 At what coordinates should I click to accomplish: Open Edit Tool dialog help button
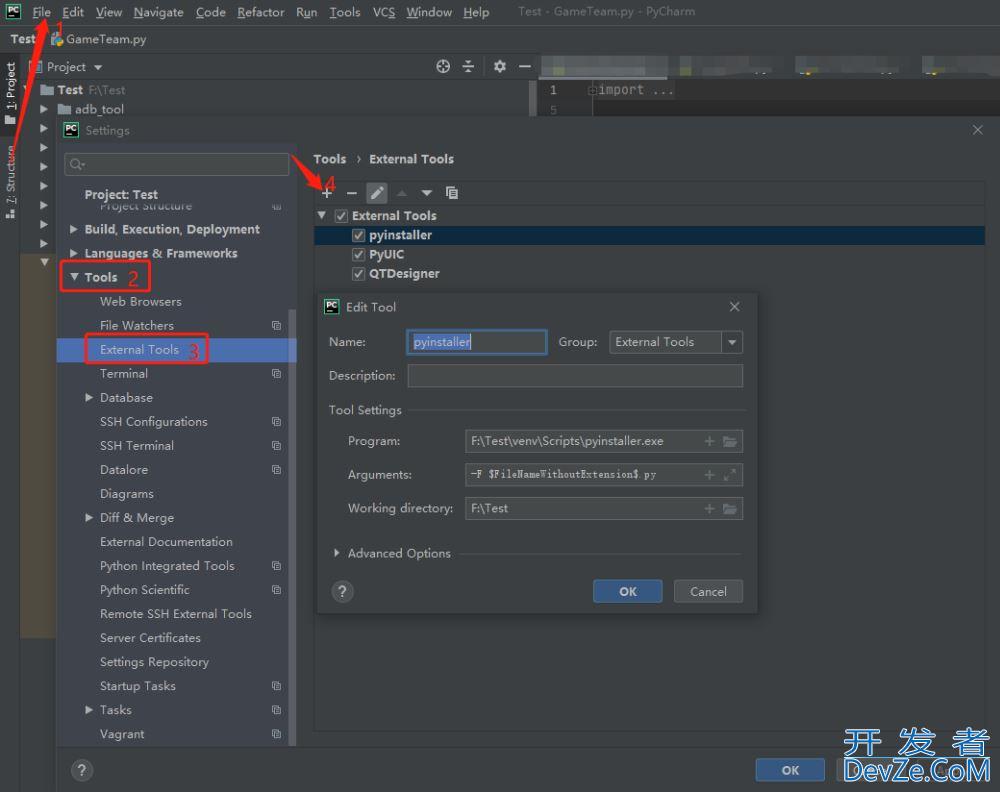coord(342,592)
